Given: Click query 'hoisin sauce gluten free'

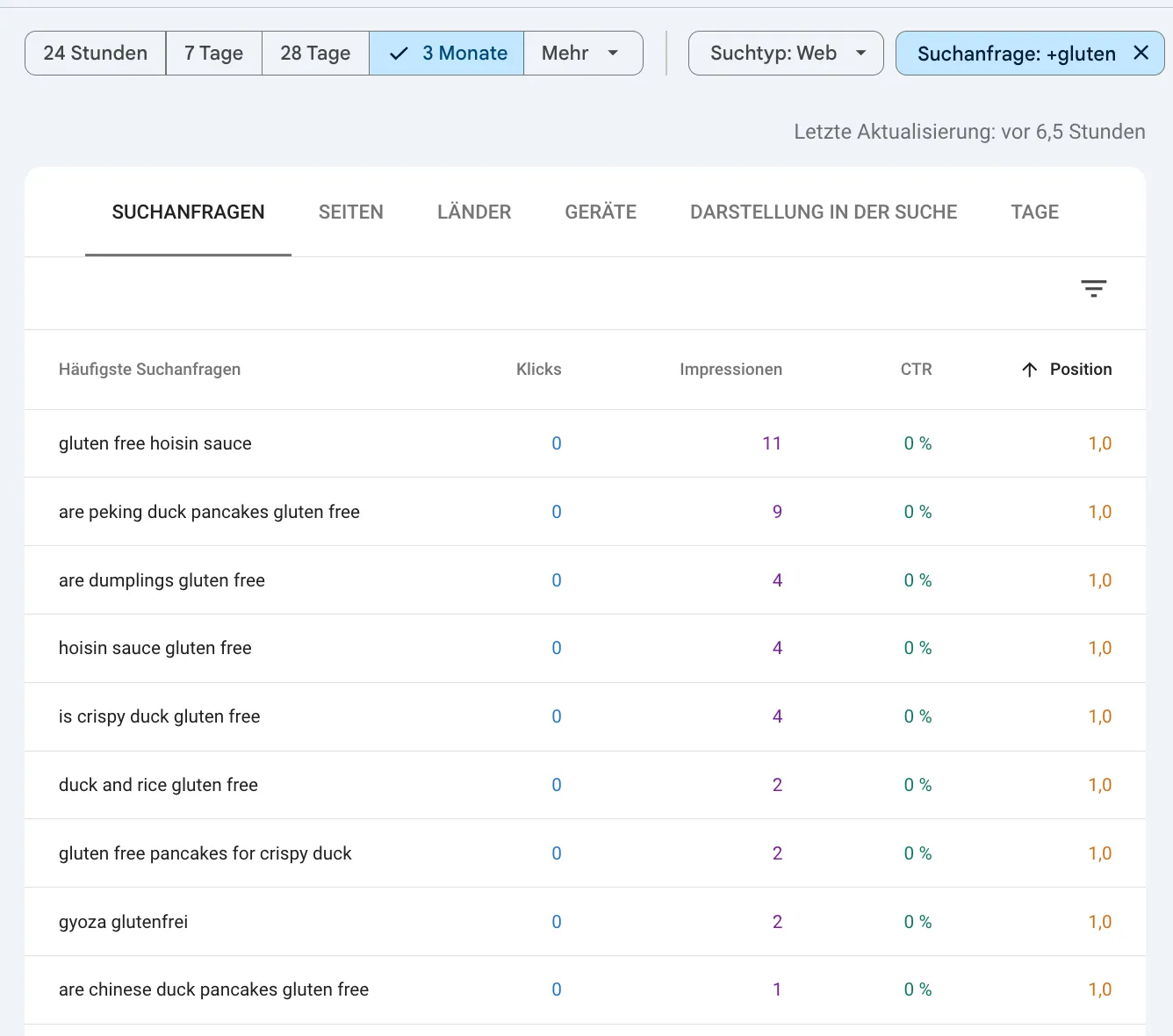Looking at the screenshot, I should pyautogui.click(x=155, y=648).
